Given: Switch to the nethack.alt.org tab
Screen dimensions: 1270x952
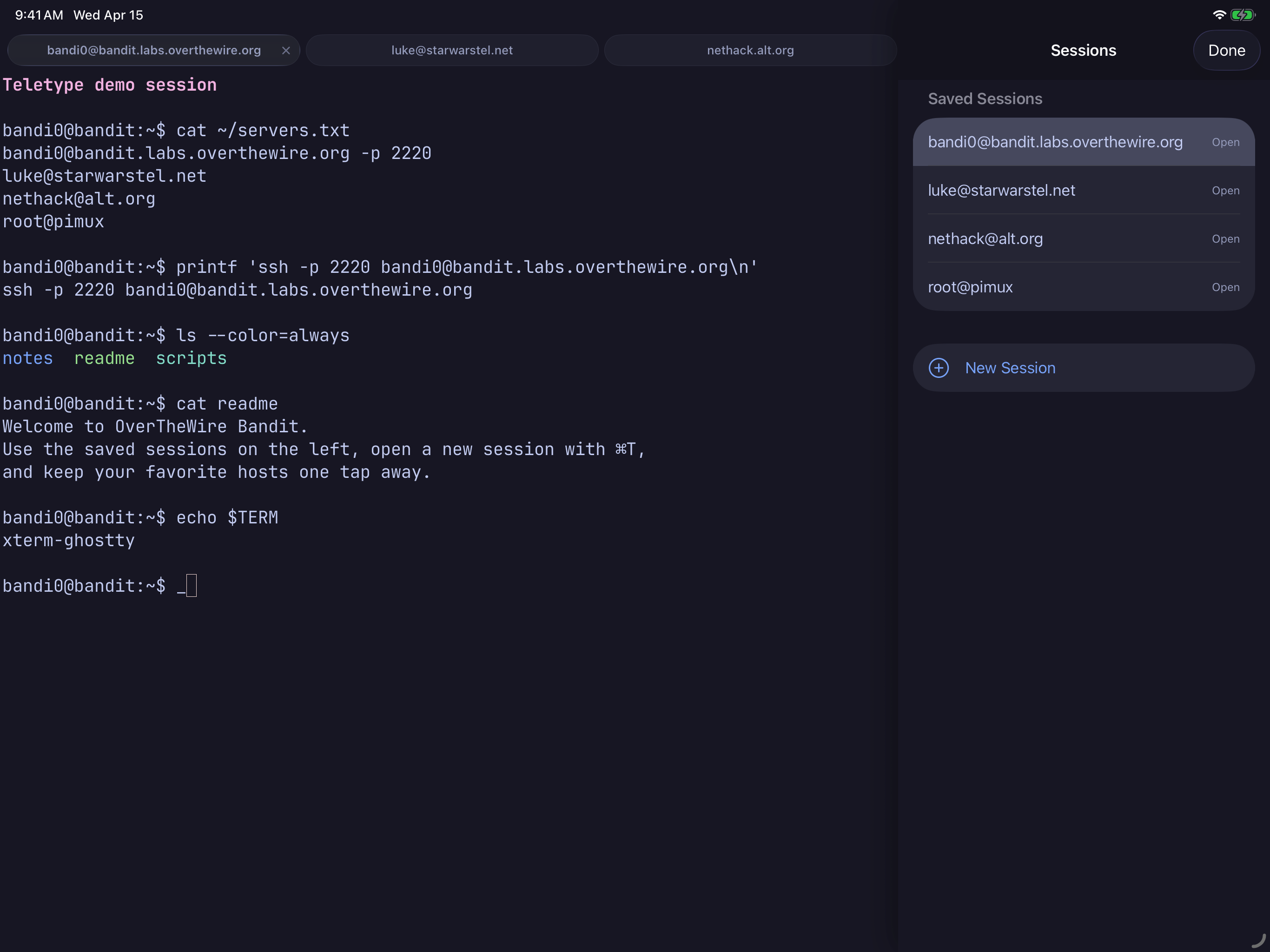Looking at the screenshot, I should click(x=750, y=51).
